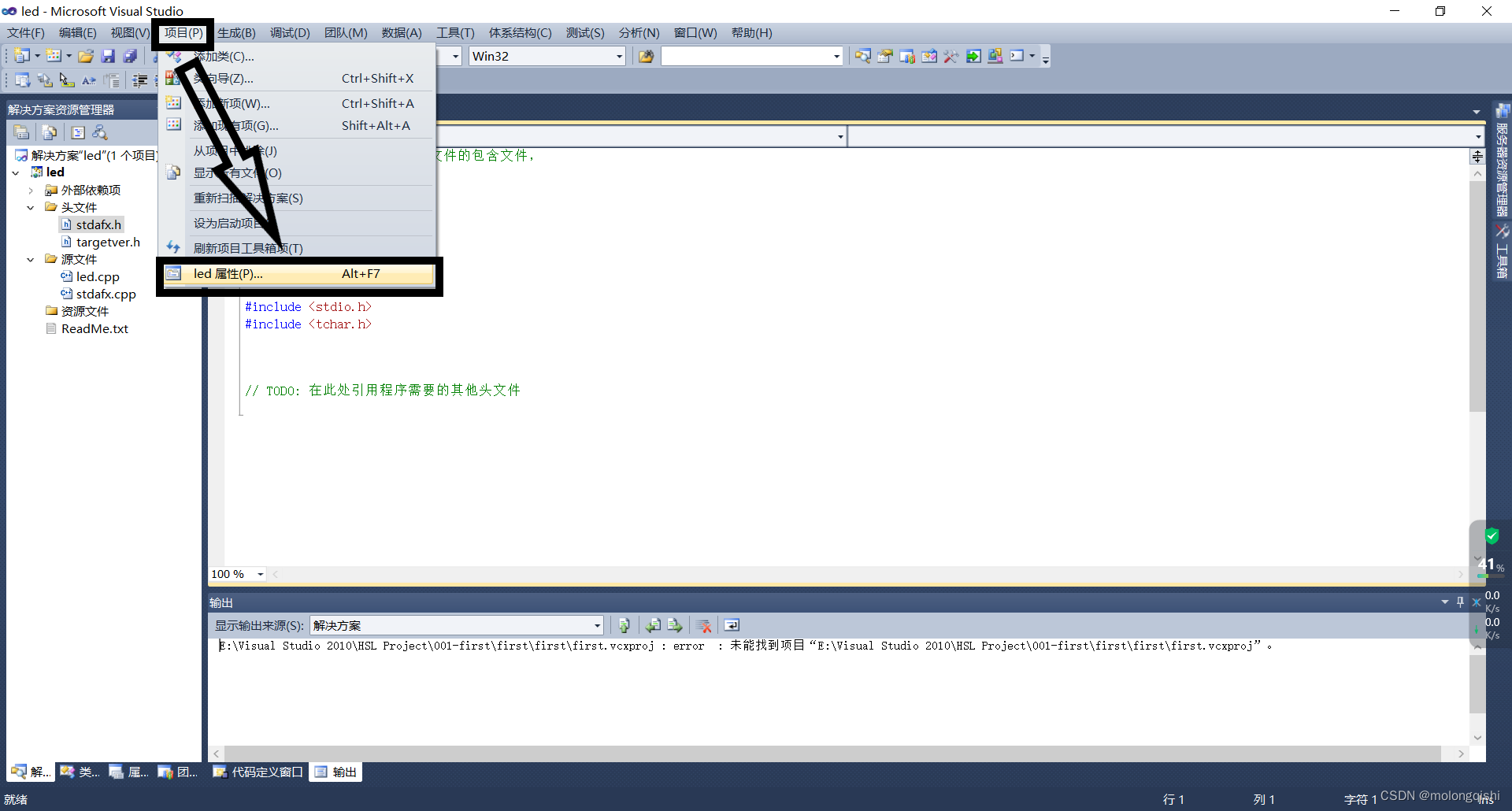1512x811 pixels.
Task: Open the Find combo box dropdown in toolbar
Action: 836,56
